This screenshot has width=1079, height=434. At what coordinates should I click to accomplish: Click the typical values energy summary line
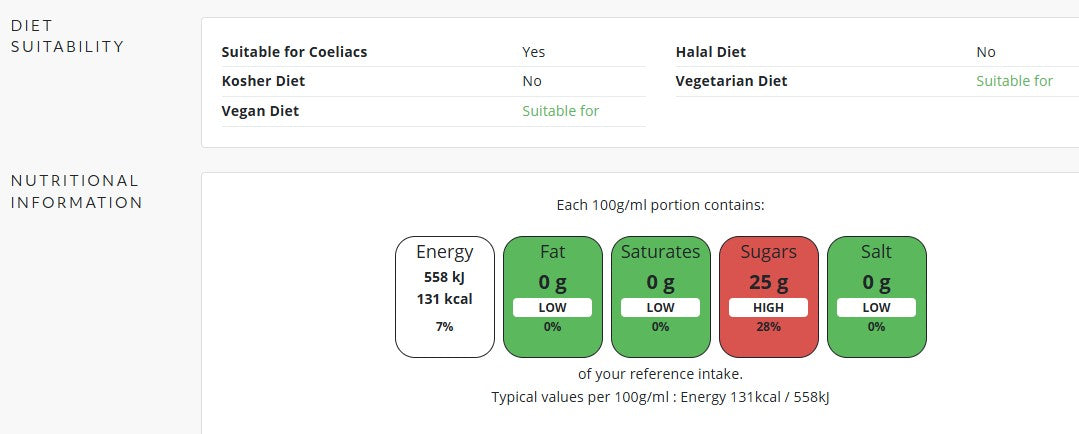(x=661, y=397)
